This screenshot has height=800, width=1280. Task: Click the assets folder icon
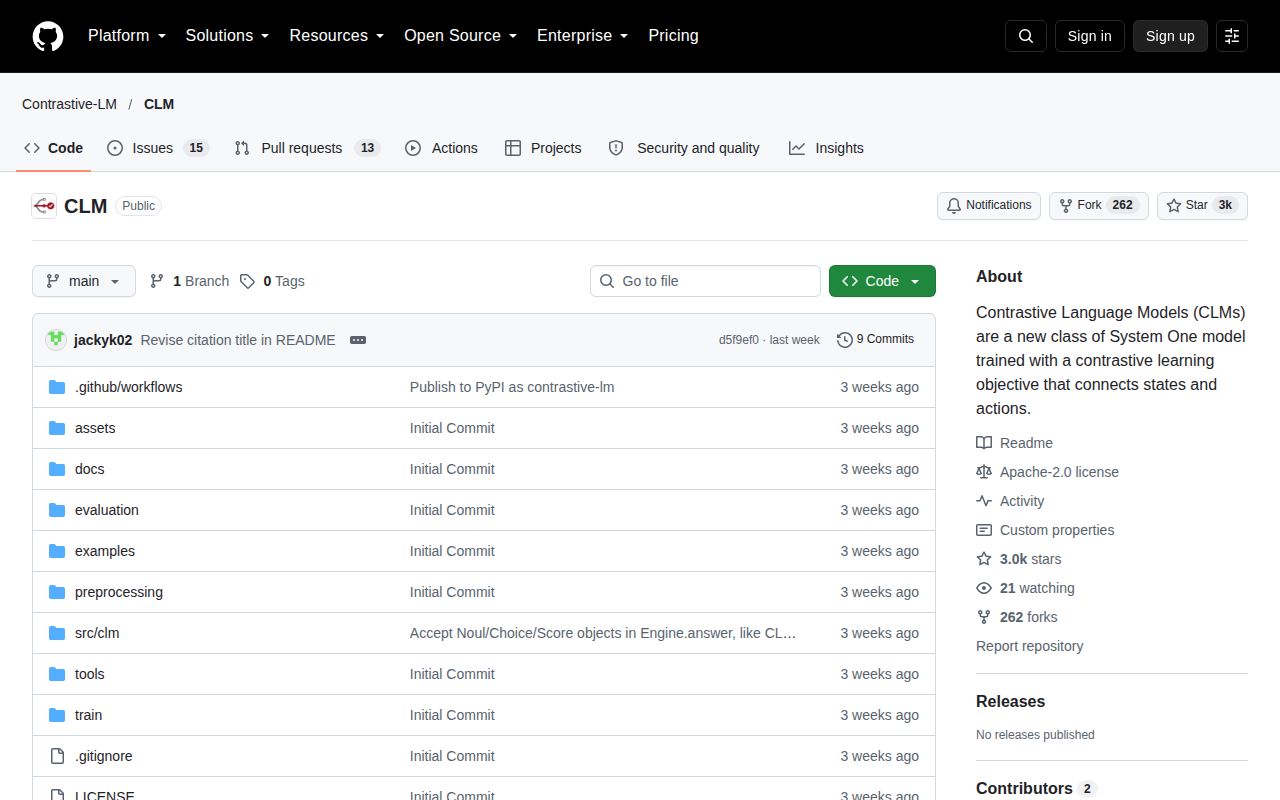coord(57,428)
